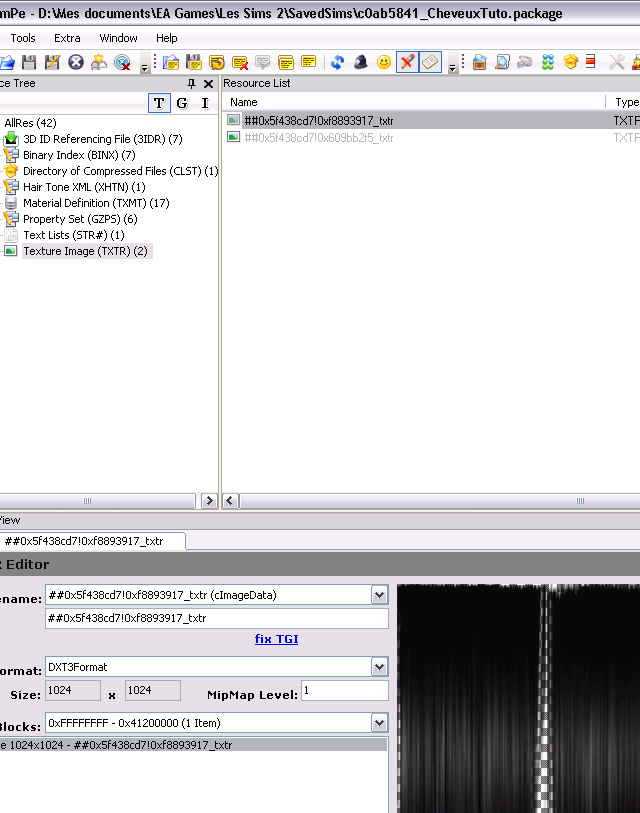The image size is (640, 813).
Task: Select Hair Tone XML (XHTN) node
Action: pyautogui.click(x=84, y=187)
